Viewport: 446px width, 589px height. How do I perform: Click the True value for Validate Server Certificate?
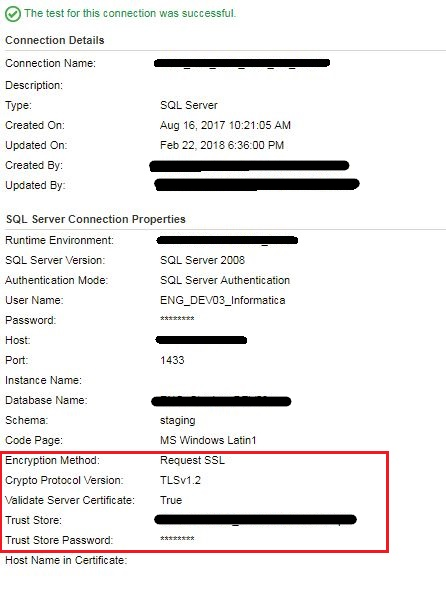(x=171, y=500)
